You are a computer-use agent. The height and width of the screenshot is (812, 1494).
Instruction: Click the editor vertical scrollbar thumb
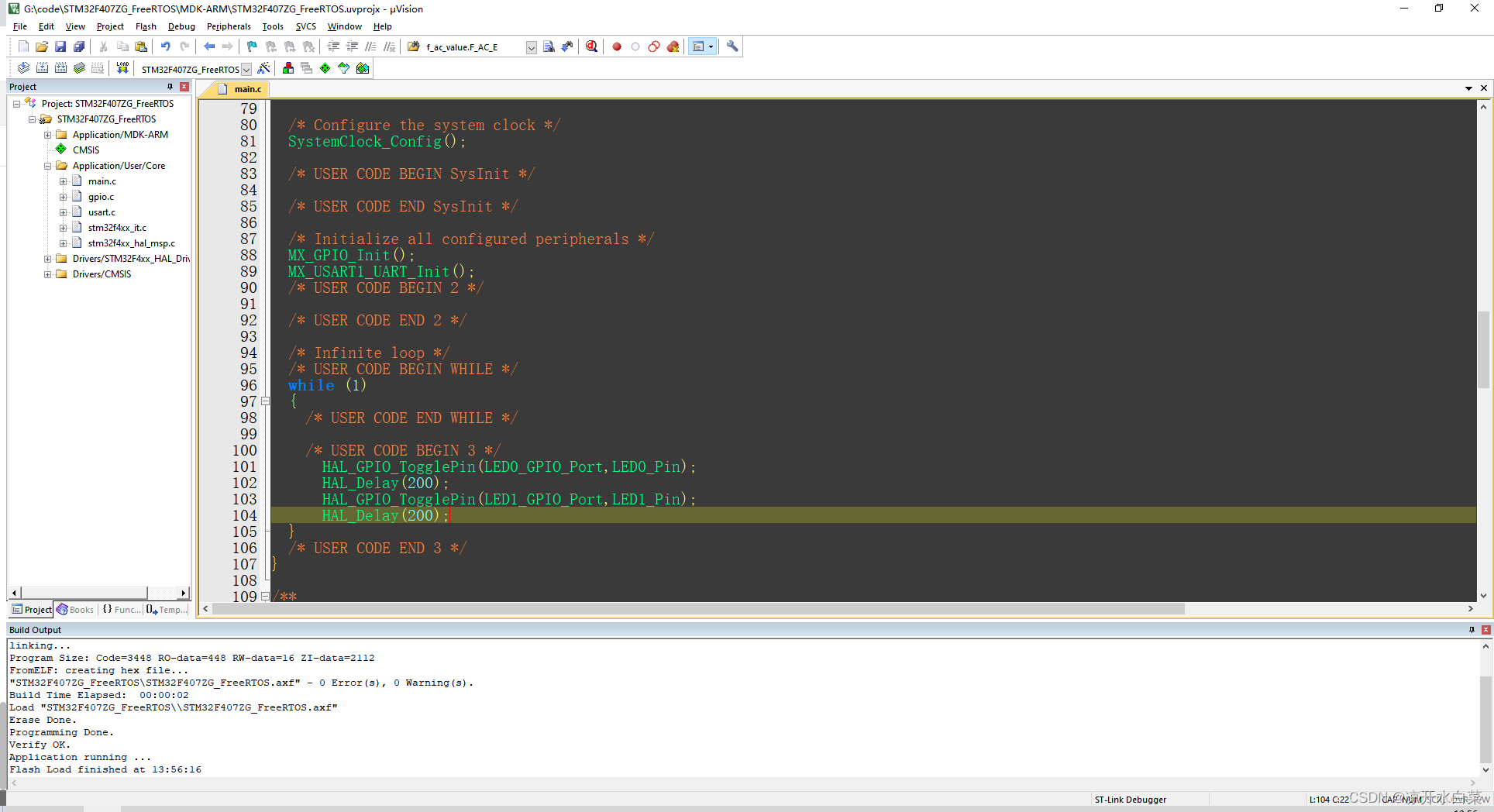(1483, 349)
